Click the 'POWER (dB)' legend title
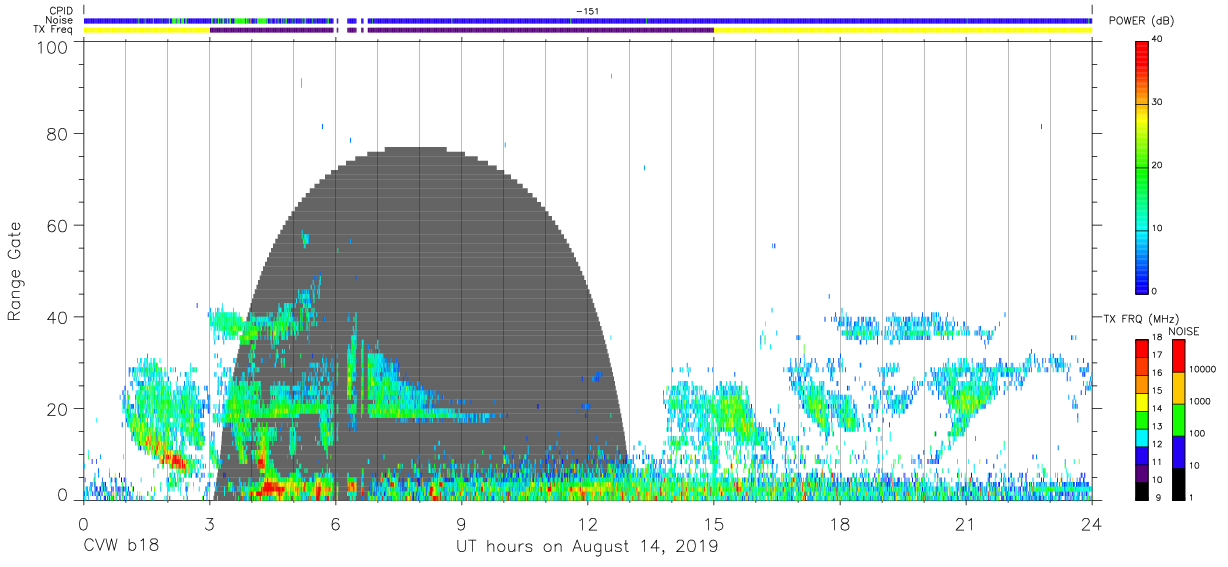 1141,21
